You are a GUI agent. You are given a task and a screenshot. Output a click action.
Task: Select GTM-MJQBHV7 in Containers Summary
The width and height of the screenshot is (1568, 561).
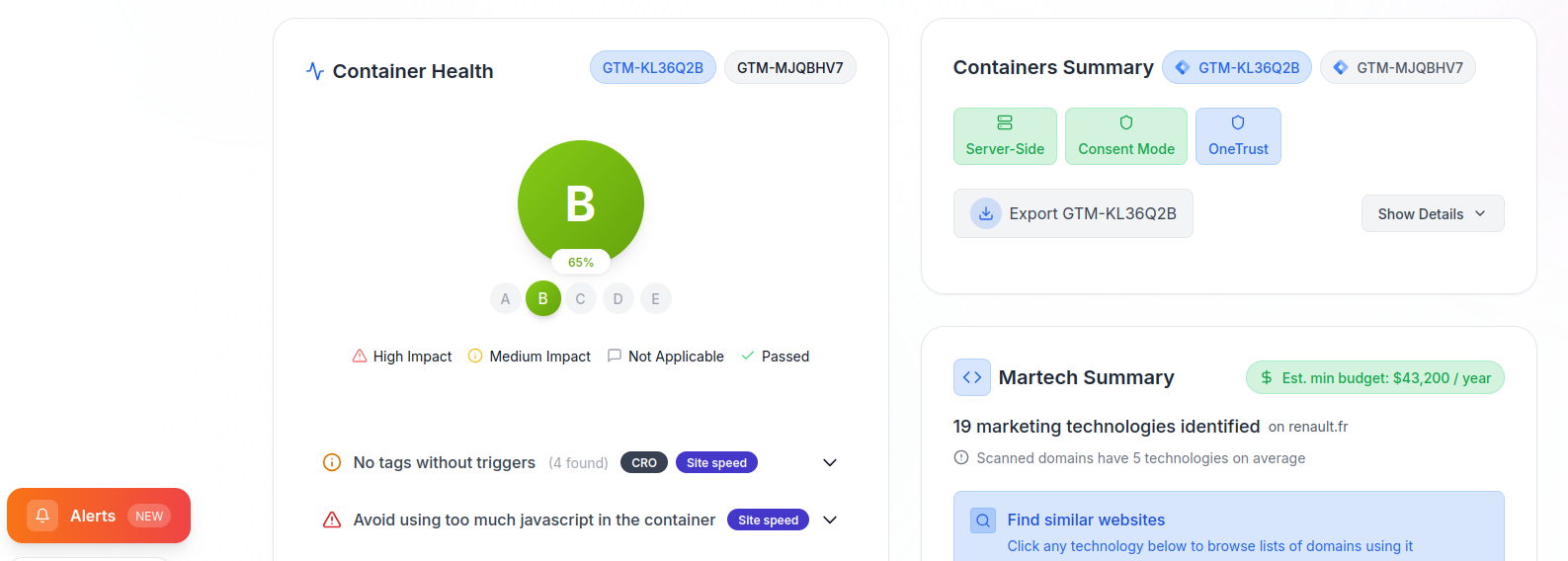(x=1398, y=68)
